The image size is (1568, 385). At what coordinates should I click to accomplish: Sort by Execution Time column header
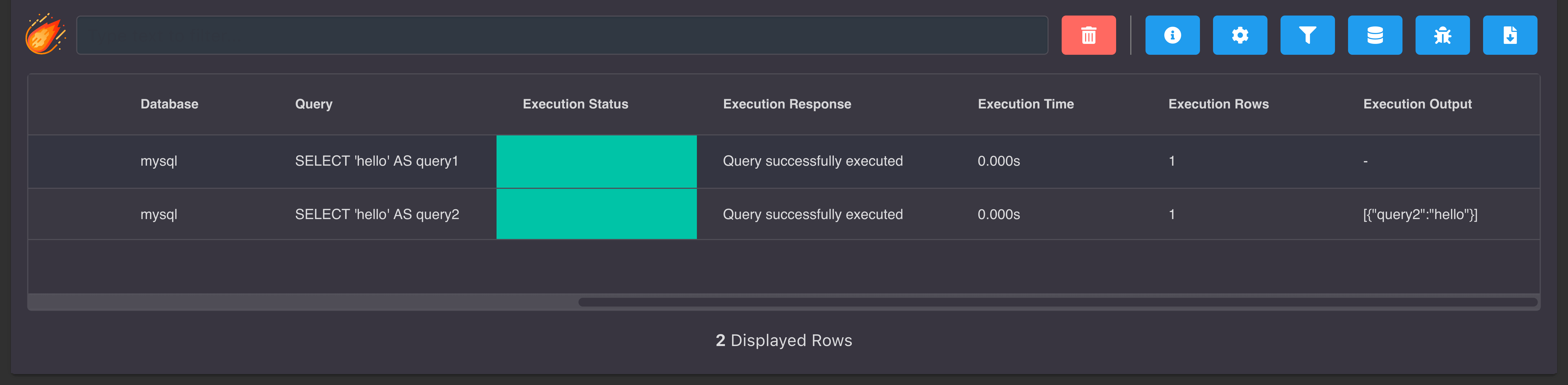point(1026,104)
